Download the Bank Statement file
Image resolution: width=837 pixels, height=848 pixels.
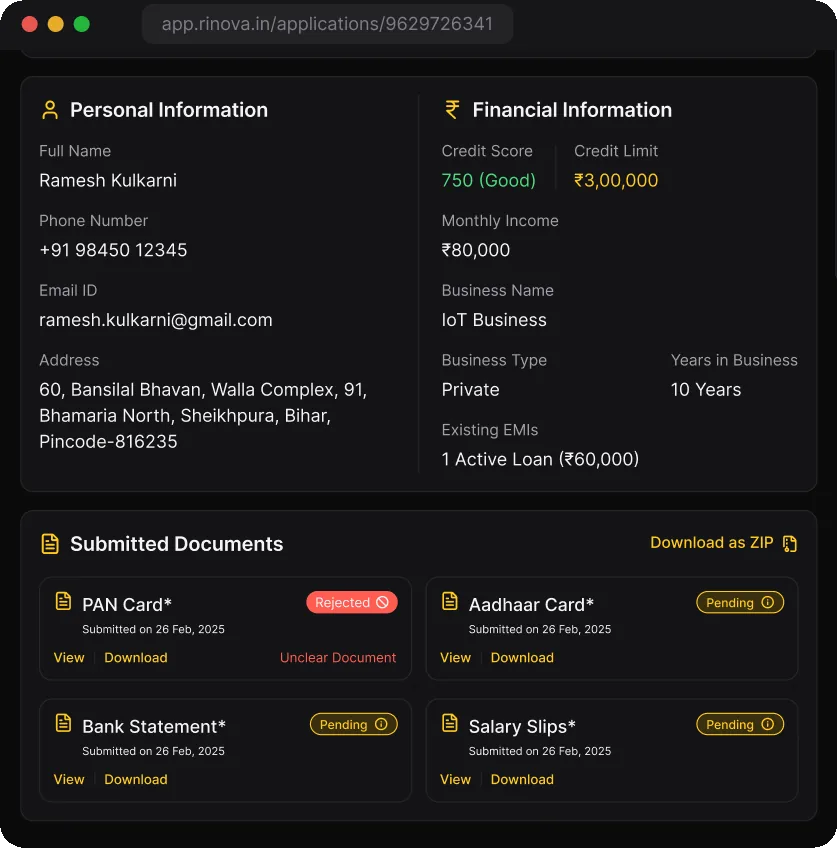[136, 779]
